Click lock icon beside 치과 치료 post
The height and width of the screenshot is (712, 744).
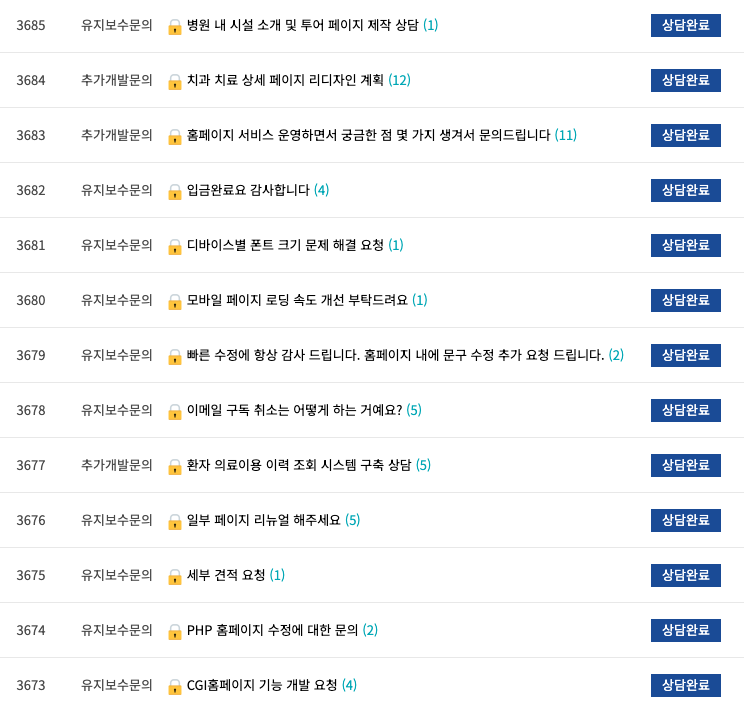[x=175, y=81]
